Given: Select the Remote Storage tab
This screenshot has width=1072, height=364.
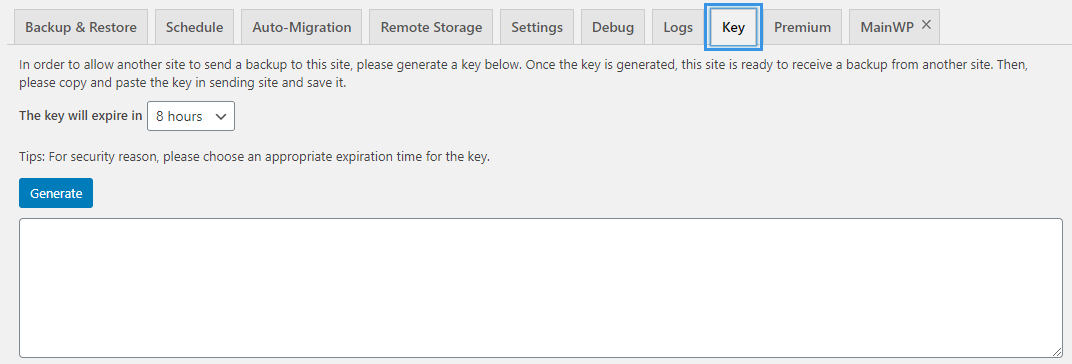Looking at the screenshot, I should pyautogui.click(x=431, y=27).
